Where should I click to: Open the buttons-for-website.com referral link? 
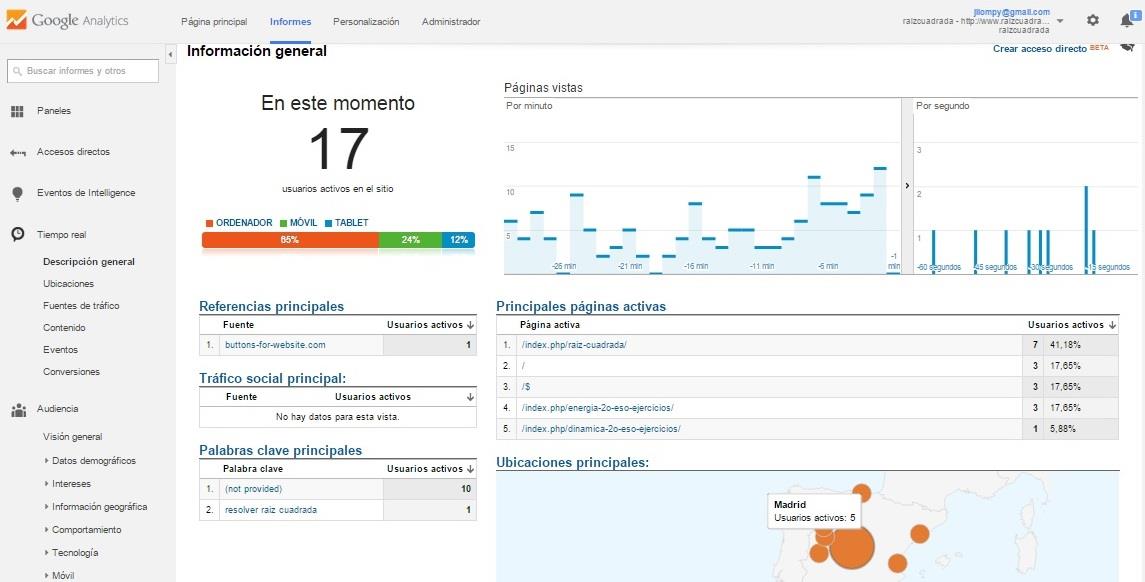click(x=275, y=345)
